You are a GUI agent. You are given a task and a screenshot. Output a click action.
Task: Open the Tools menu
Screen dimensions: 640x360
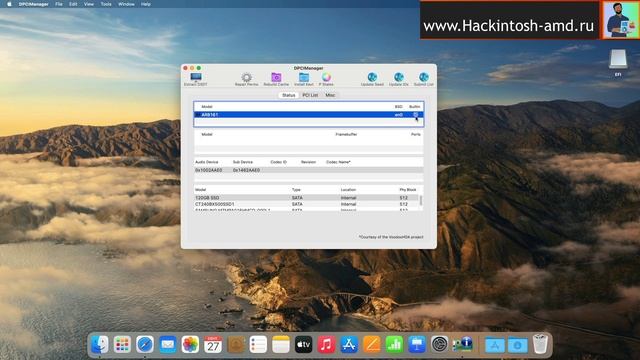click(106, 4)
